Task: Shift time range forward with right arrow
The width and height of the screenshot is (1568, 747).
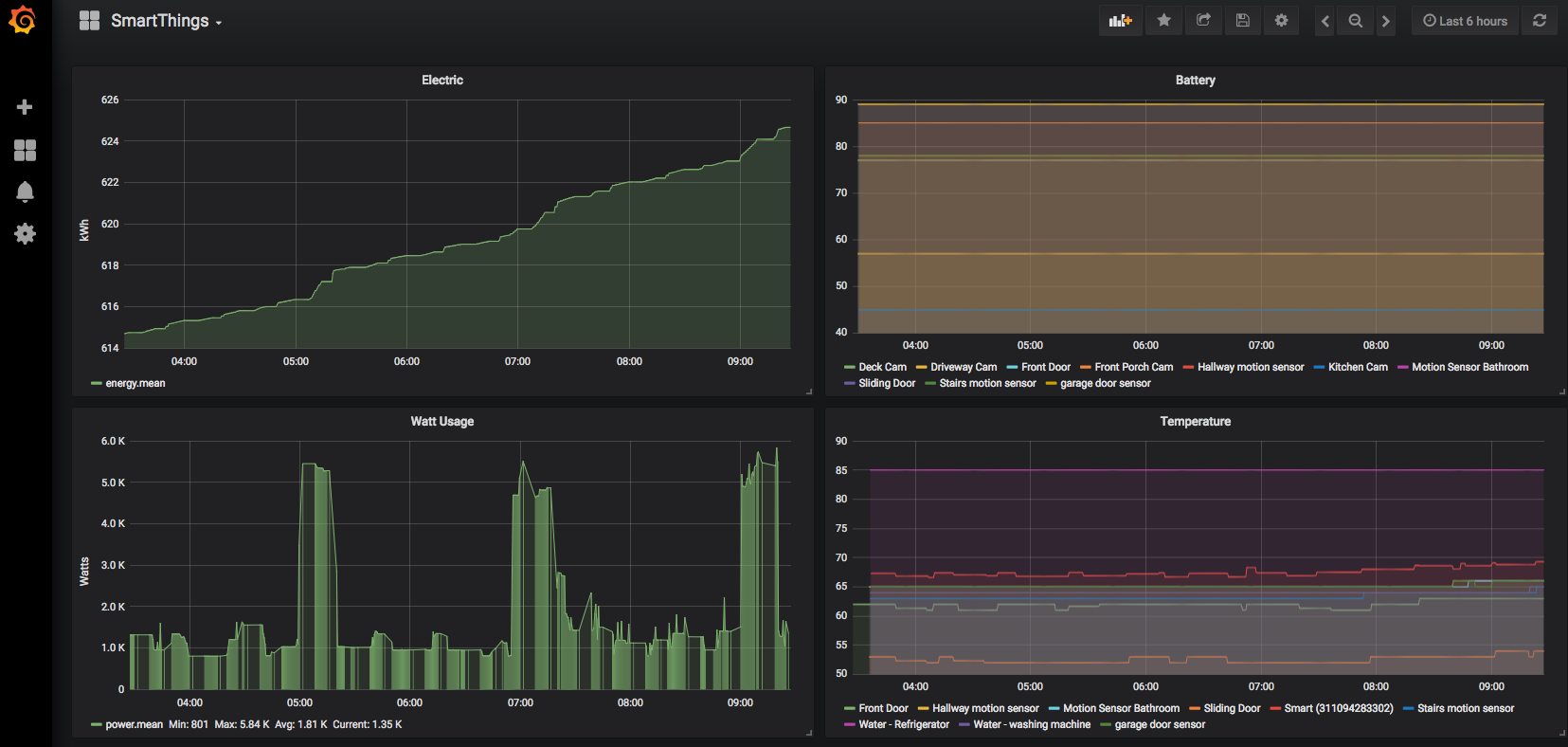Action: coord(1385,21)
